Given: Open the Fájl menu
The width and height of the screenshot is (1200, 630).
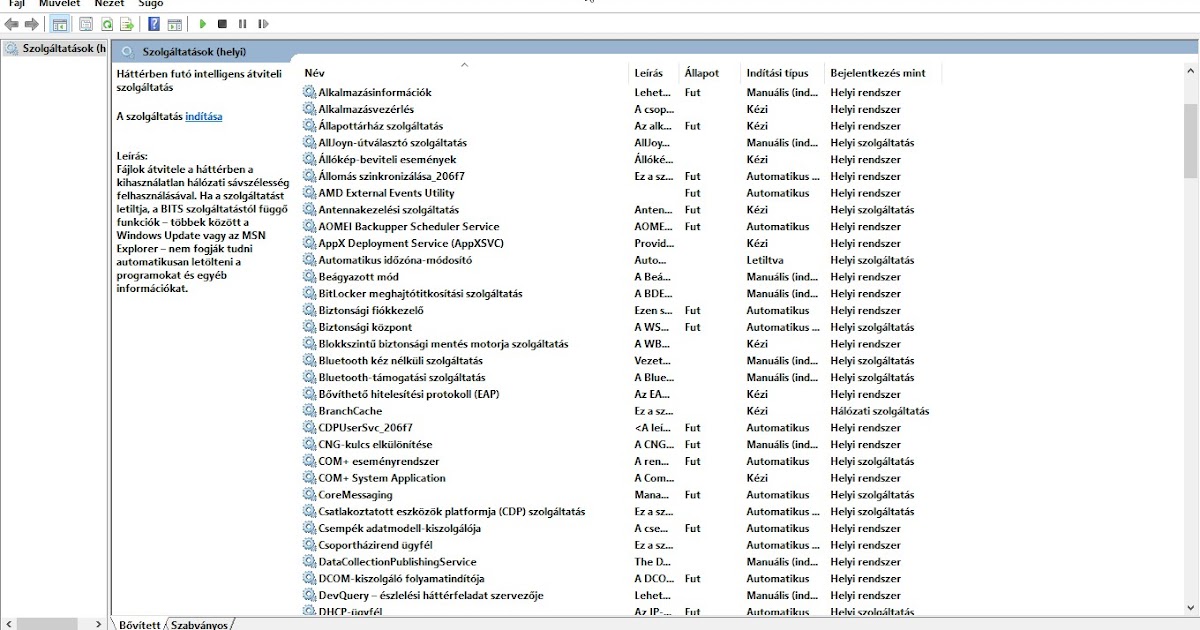Looking at the screenshot, I should (17, 3).
